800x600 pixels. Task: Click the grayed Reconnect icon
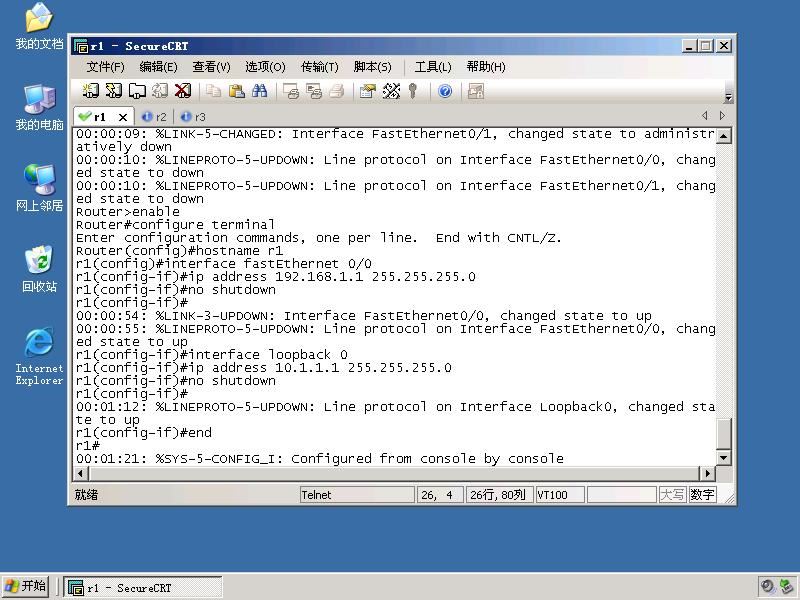click(x=160, y=91)
